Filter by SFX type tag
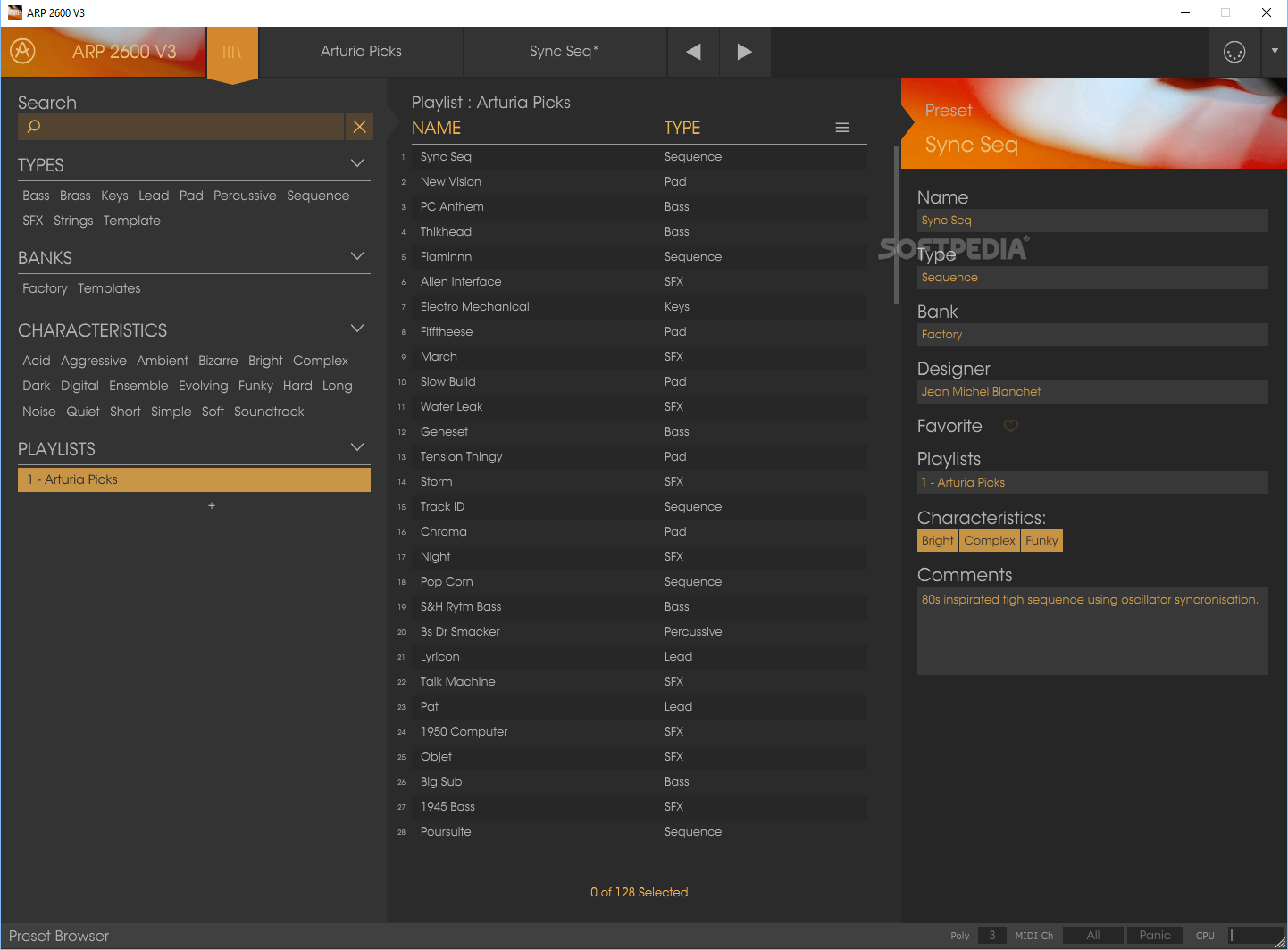This screenshot has height=950, width=1288. [x=33, y=221]
